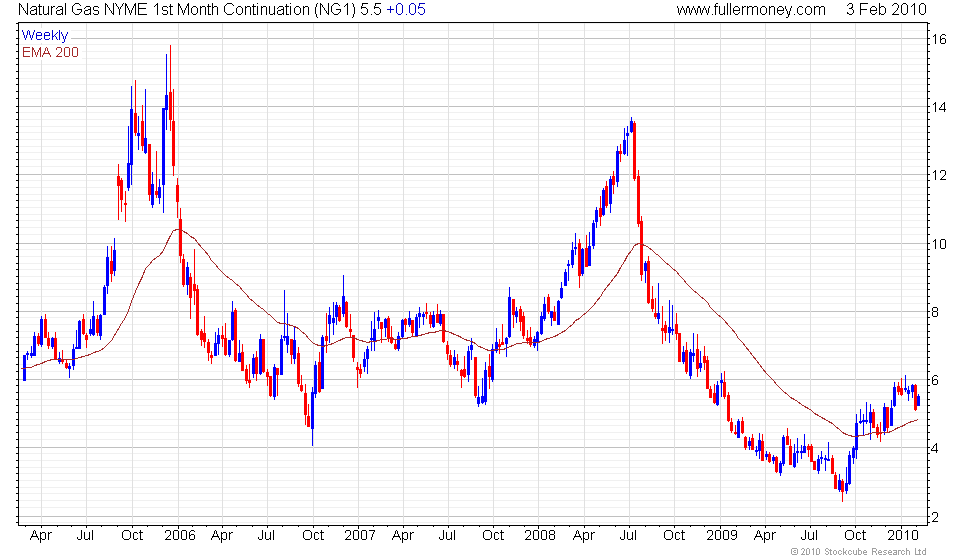The width and height of the screenshot is (980, 560).
Task: Click the 'EMA 200' legend label
Action: [x=51, y=52]
